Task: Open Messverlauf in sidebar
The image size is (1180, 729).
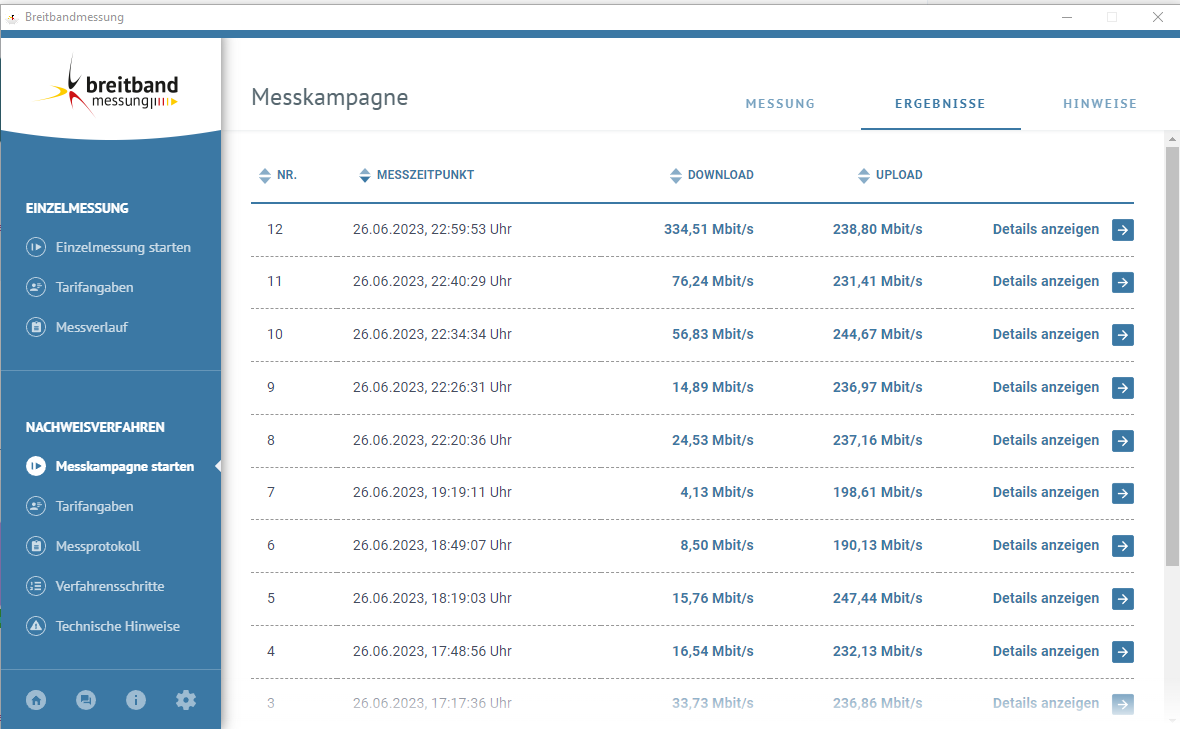Action: [92, 327]
